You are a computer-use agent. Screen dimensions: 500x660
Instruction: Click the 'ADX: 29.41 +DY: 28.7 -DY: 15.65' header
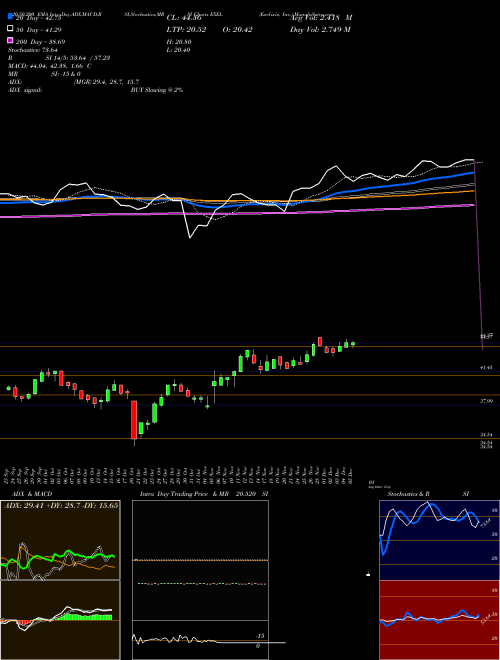pos(61,505)
